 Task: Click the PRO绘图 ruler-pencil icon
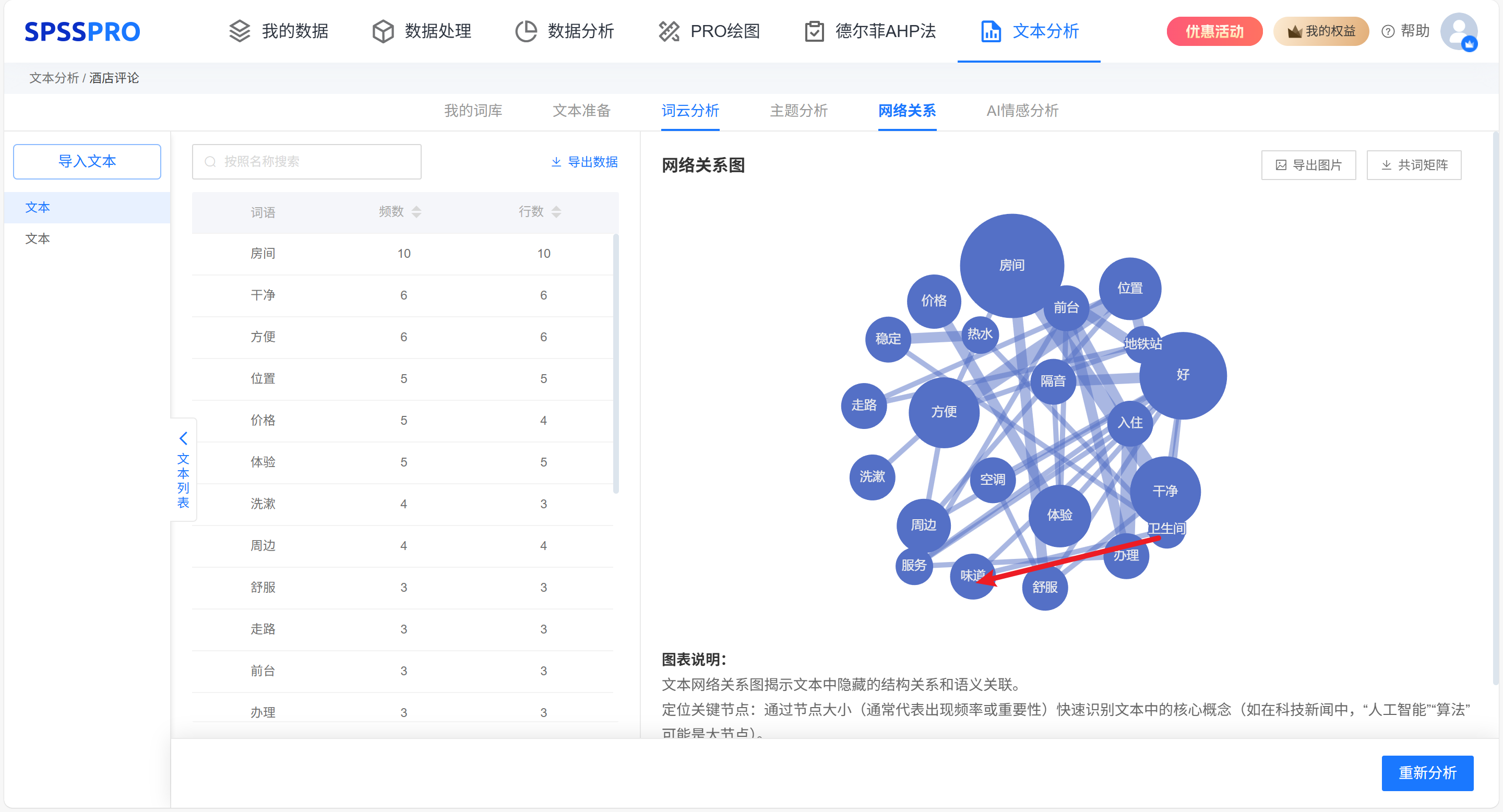(669, 31)
